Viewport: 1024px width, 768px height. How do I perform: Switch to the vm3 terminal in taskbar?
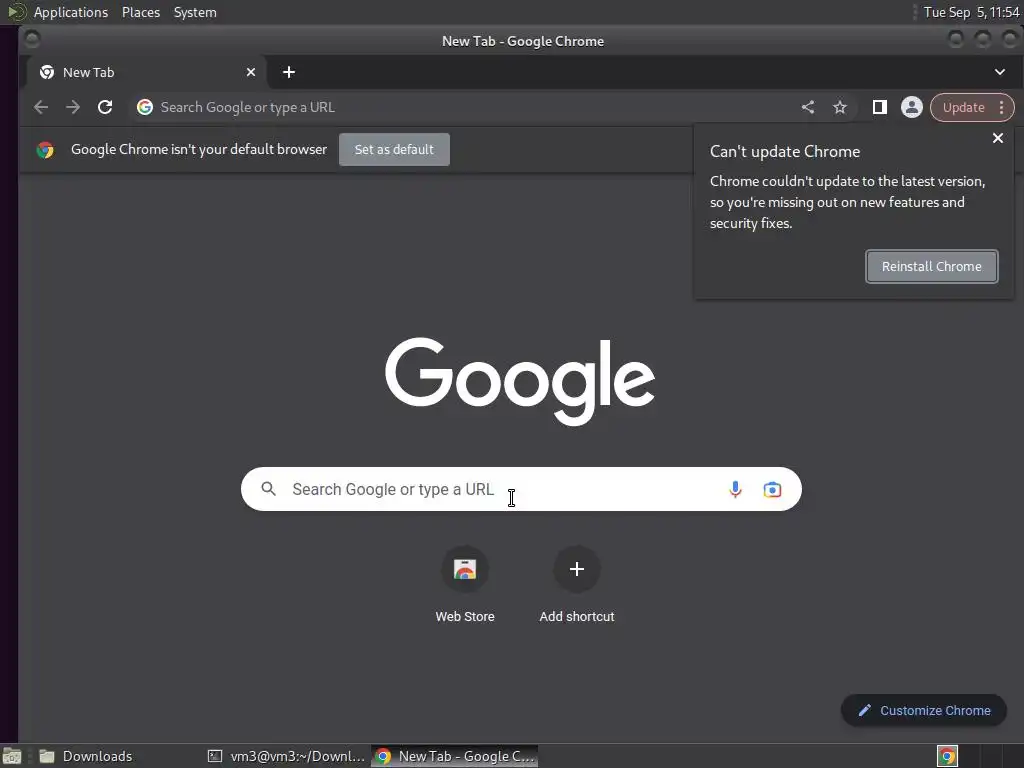click(x=287, y=756)
